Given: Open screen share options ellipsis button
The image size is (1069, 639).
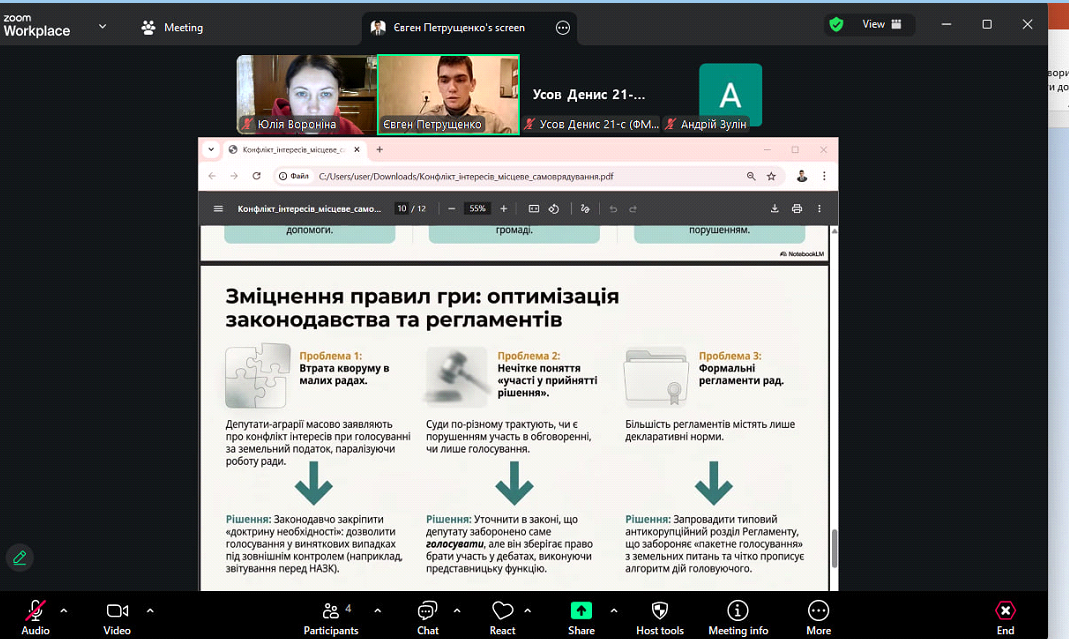Looking at the screenshot, I should pyautogui.click(x=563, y=28).
